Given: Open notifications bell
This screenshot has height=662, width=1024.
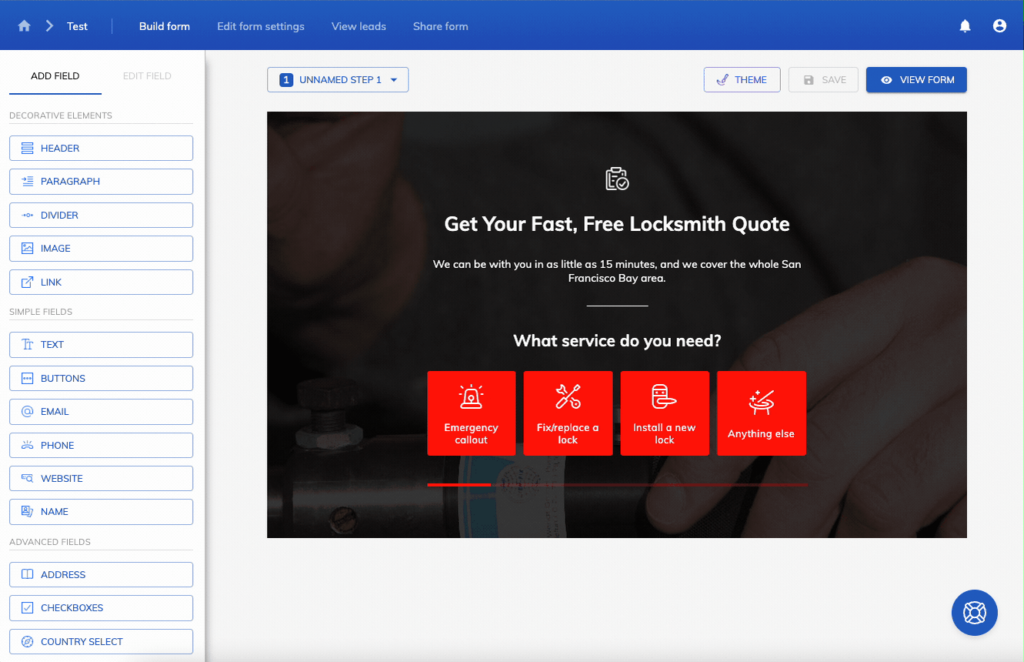Looking at the screenshot, I should coord(965,26).
